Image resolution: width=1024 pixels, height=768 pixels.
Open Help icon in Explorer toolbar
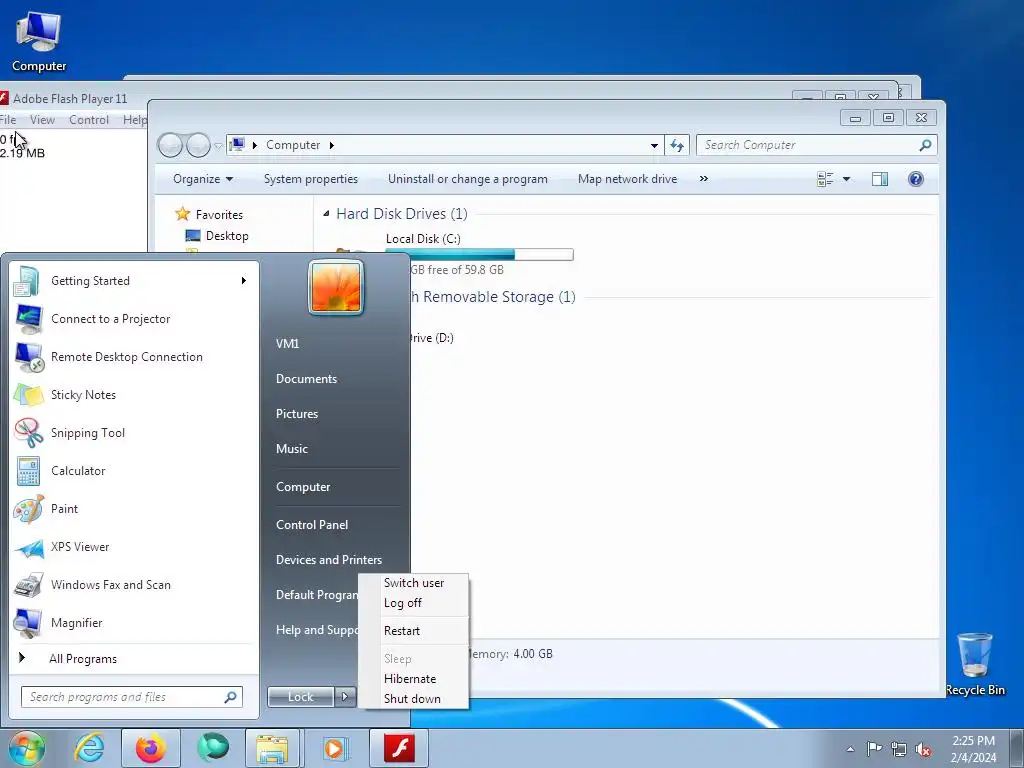coord(916,179)
